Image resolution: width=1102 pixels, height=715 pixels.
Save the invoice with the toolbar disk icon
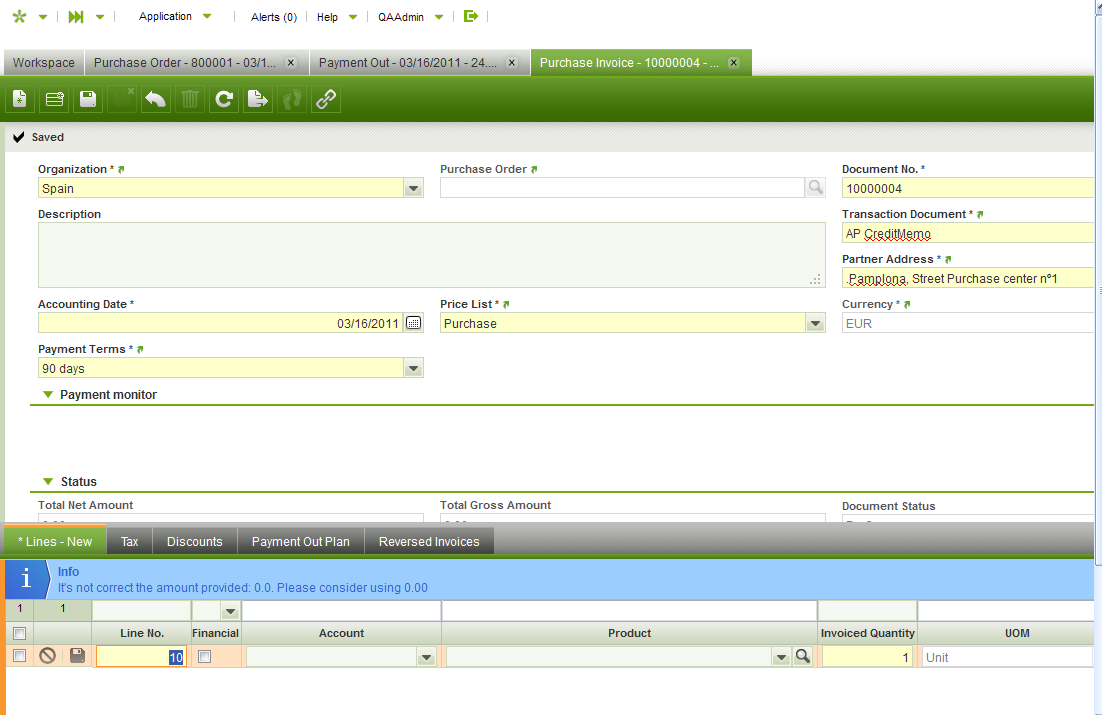click(88, 99)
